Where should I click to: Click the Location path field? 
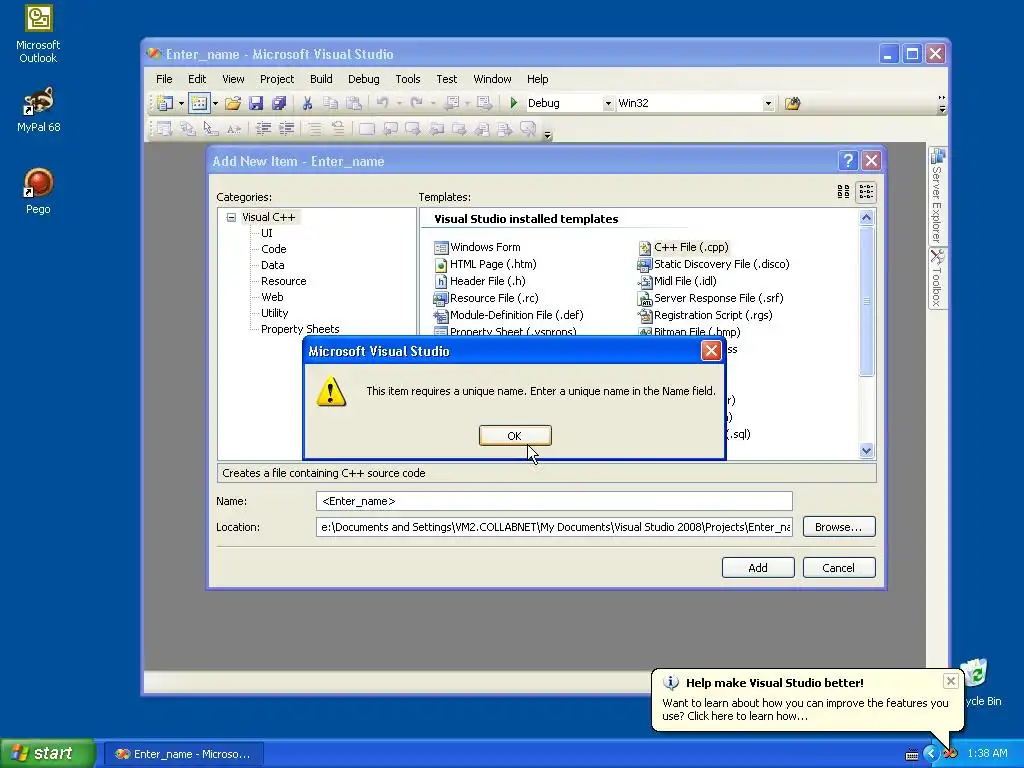point(554,527)
